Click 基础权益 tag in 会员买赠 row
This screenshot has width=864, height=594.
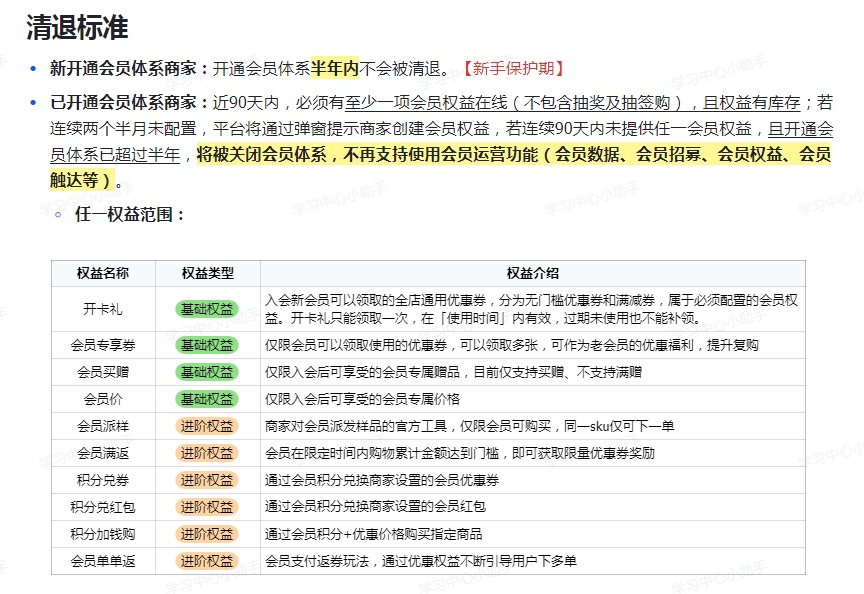click(x=207, y=372)
